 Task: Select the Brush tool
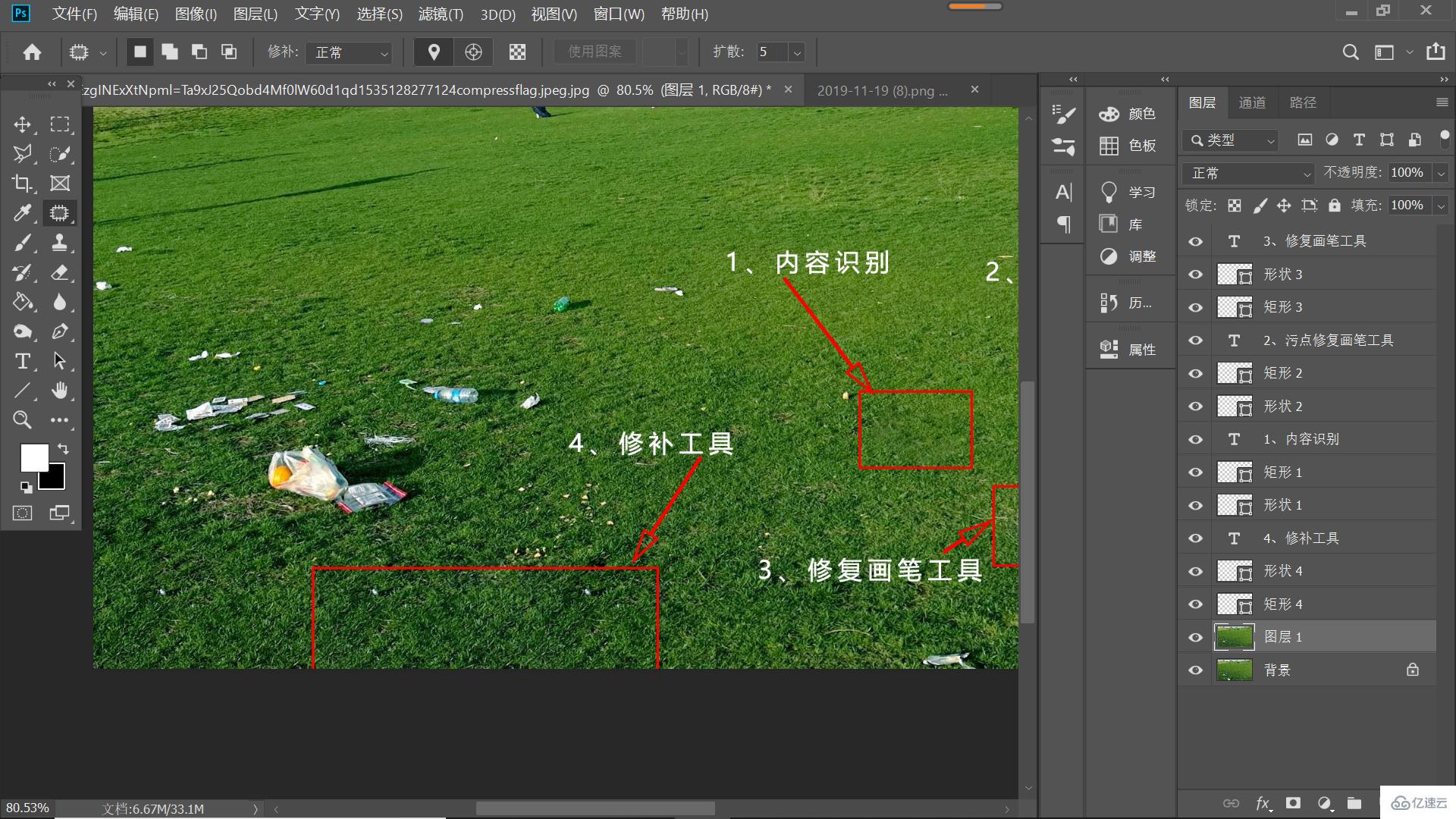point(23,243)
